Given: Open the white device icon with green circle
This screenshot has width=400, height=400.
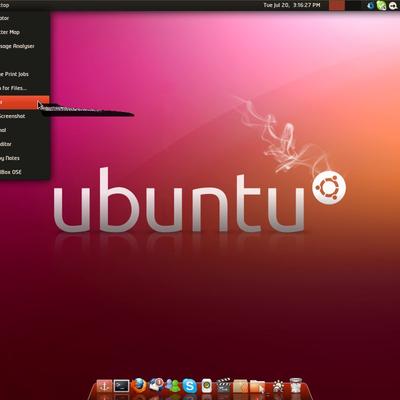Looking at the screenshot, I should [207, 386].
